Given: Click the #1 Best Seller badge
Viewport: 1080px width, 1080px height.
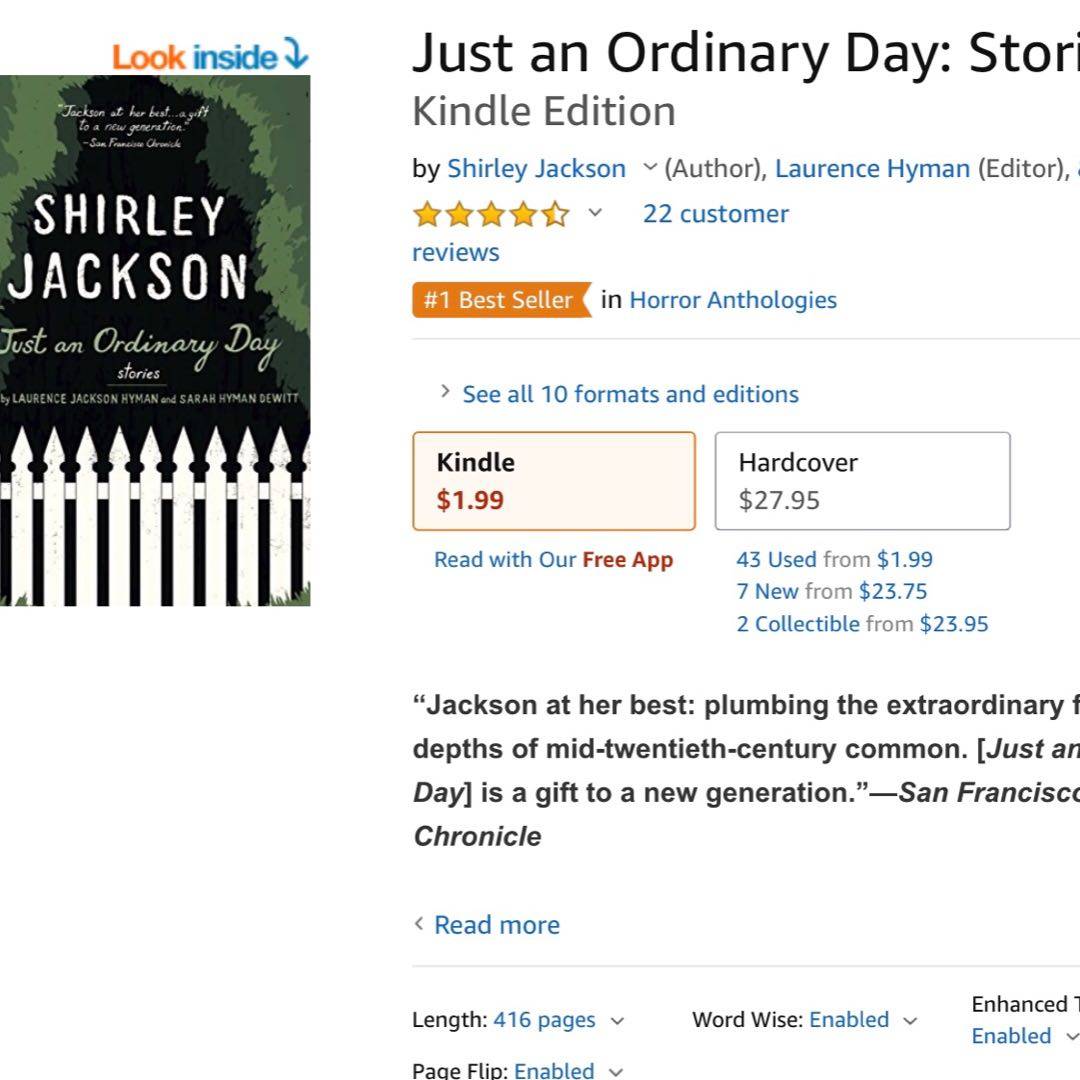Looking at the screenshot, I should click(500, 300).
